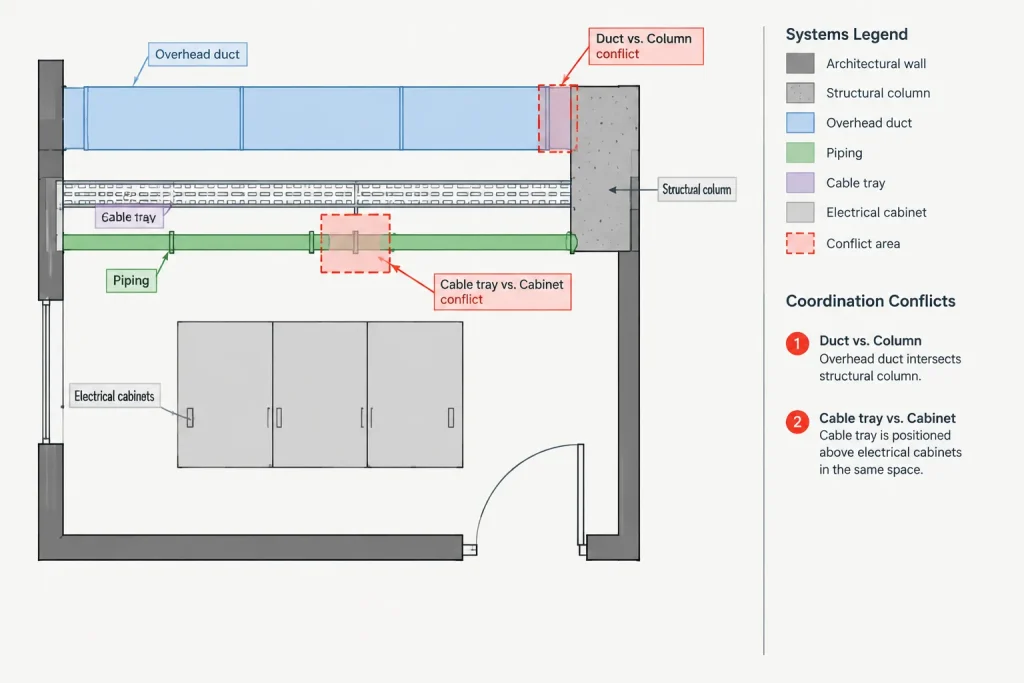This screenshot has width=1024, height=683.
Task: Click 'Piping' legend text
Action: [844, 153]
